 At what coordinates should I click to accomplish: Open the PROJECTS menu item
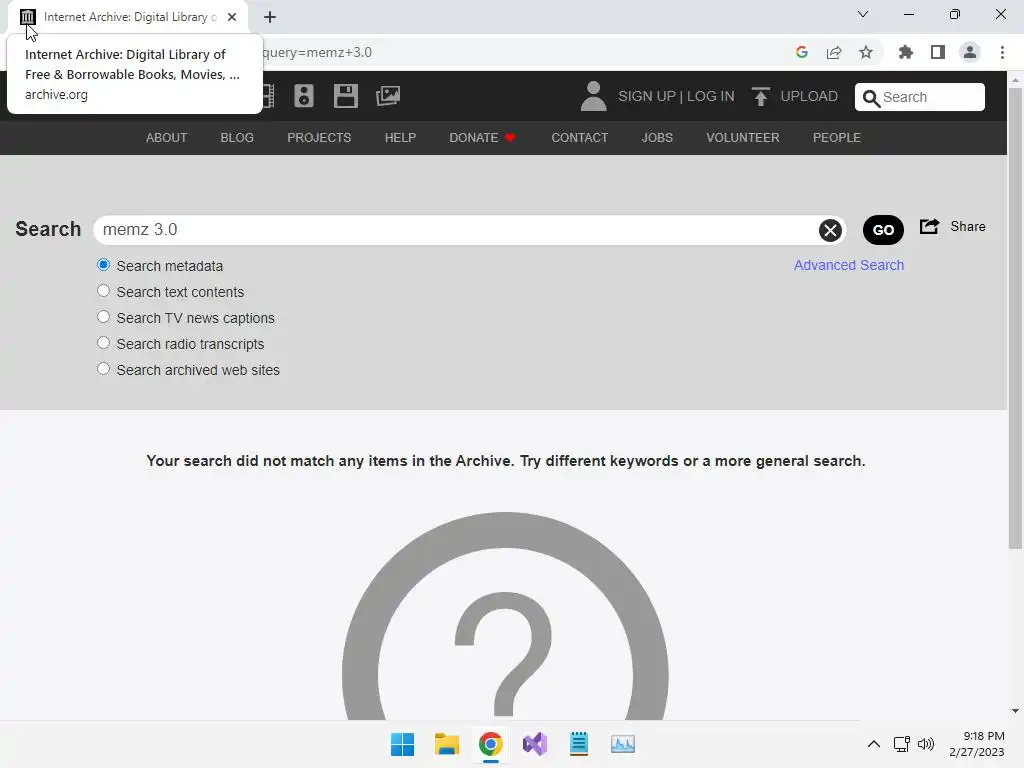pyautogui.click(x=319, y=138)
